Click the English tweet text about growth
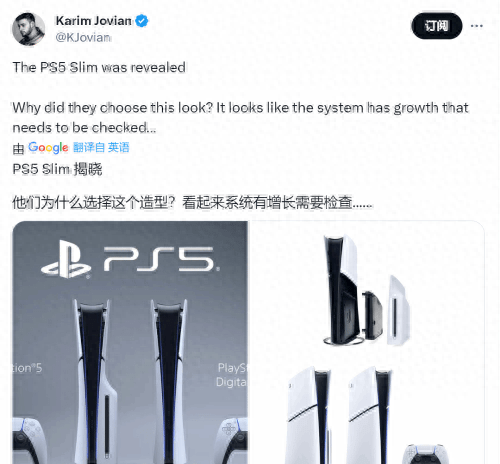 tap(241, 117)
